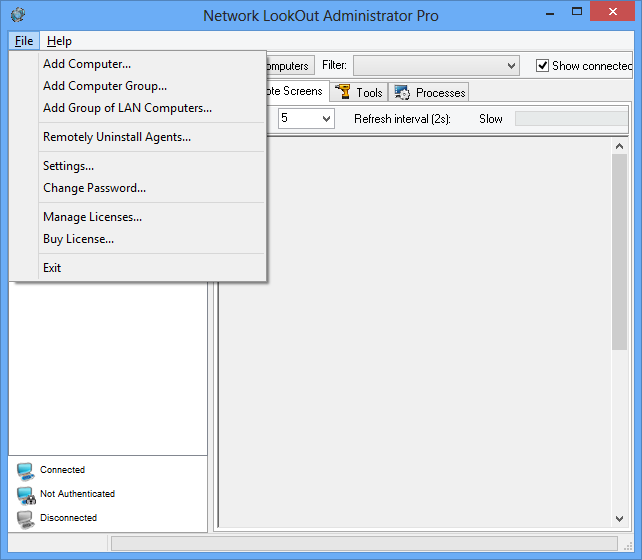Click the vertical scrollbar thumb

click(619, 252)
